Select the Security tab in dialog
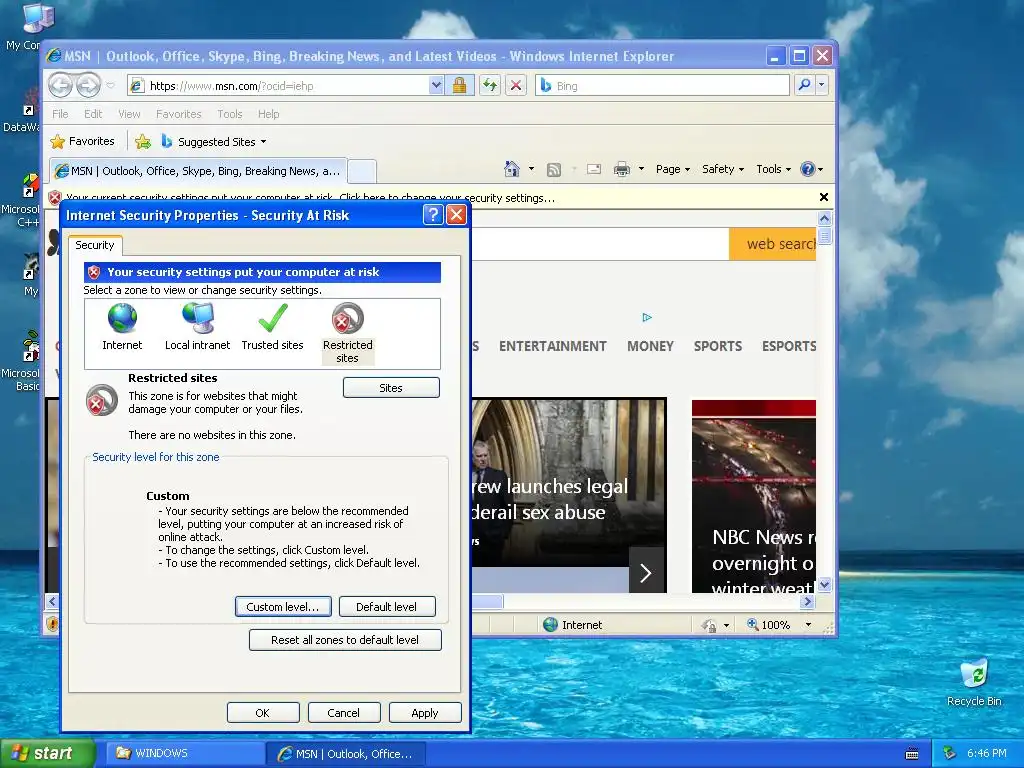 (x=95, y=245)
